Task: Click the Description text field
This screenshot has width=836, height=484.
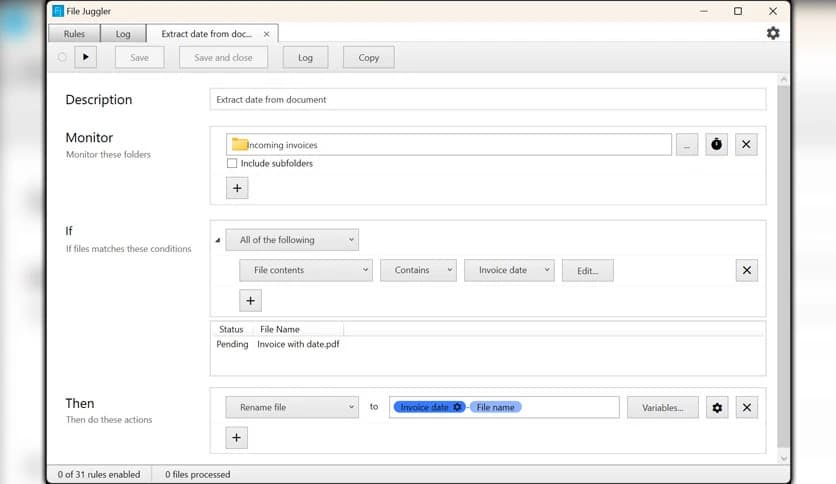Action: click(x=488, y=100)
